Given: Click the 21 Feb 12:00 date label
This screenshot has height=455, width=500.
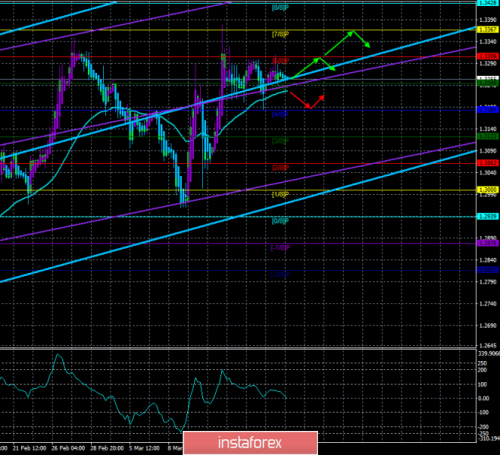Looking at the screenshot, I should (29, 448).
